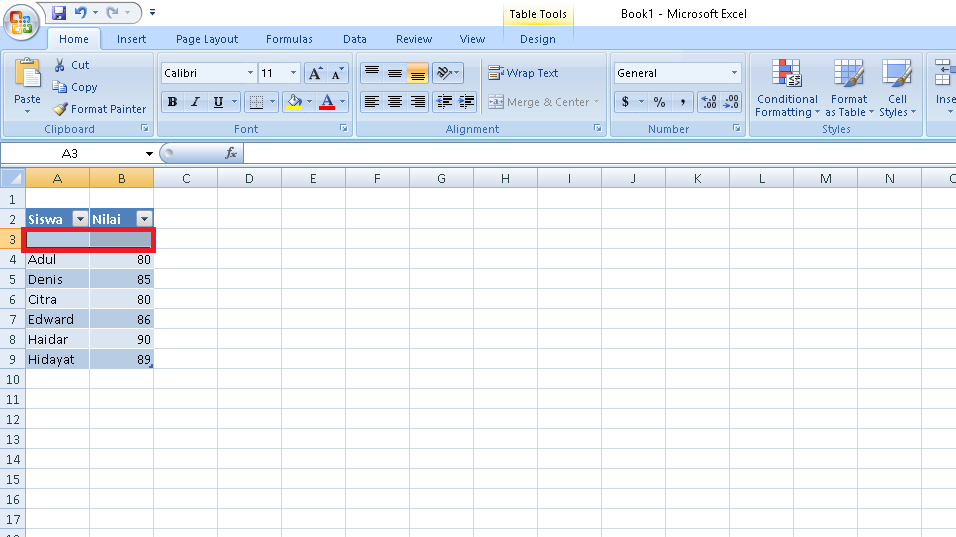The width and height of the screenshot is (956, 537).
Task: Click the Format Painter brush icon
Action: [x=60, y=109]
